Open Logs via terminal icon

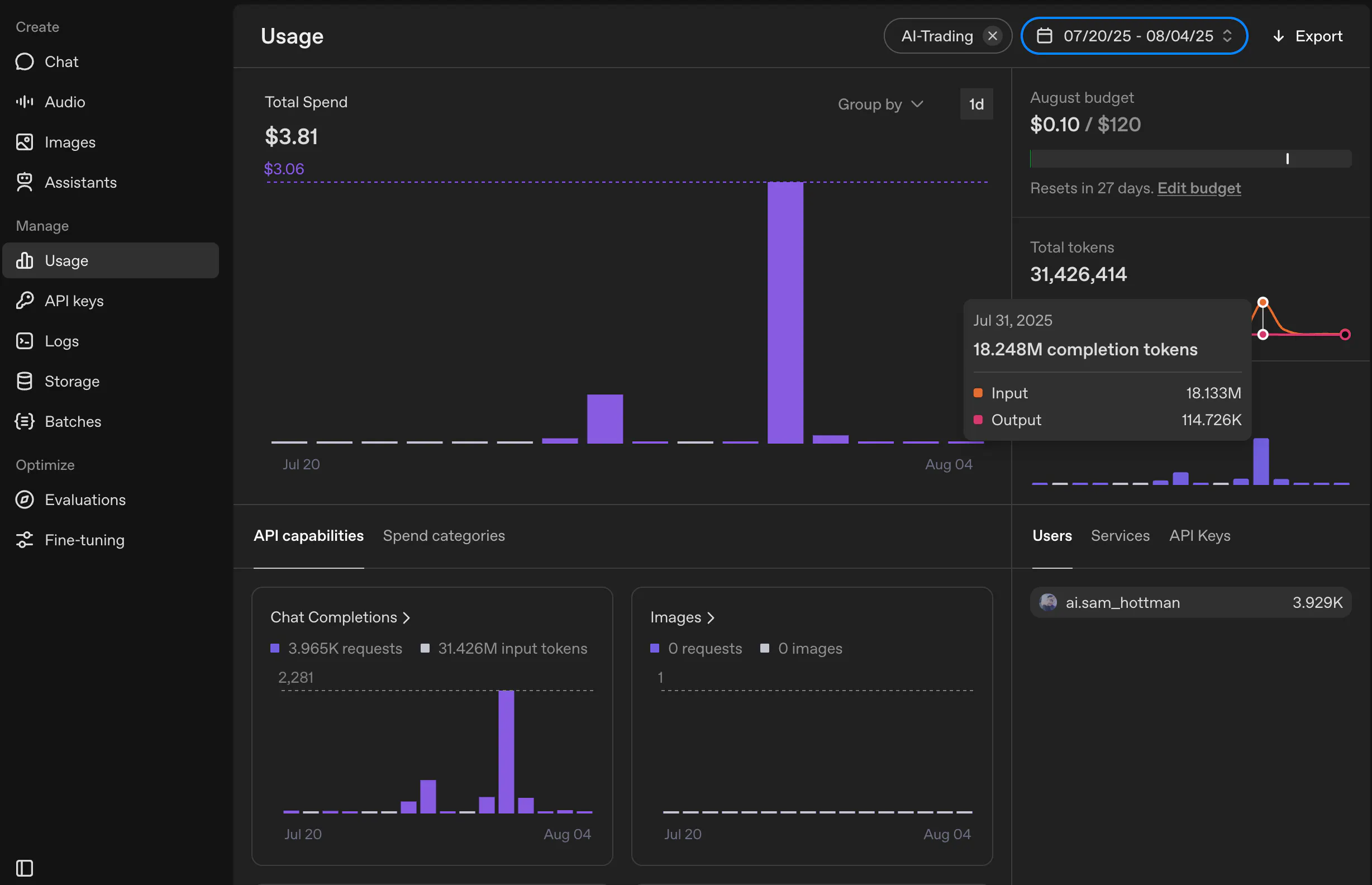pos(24,341)
